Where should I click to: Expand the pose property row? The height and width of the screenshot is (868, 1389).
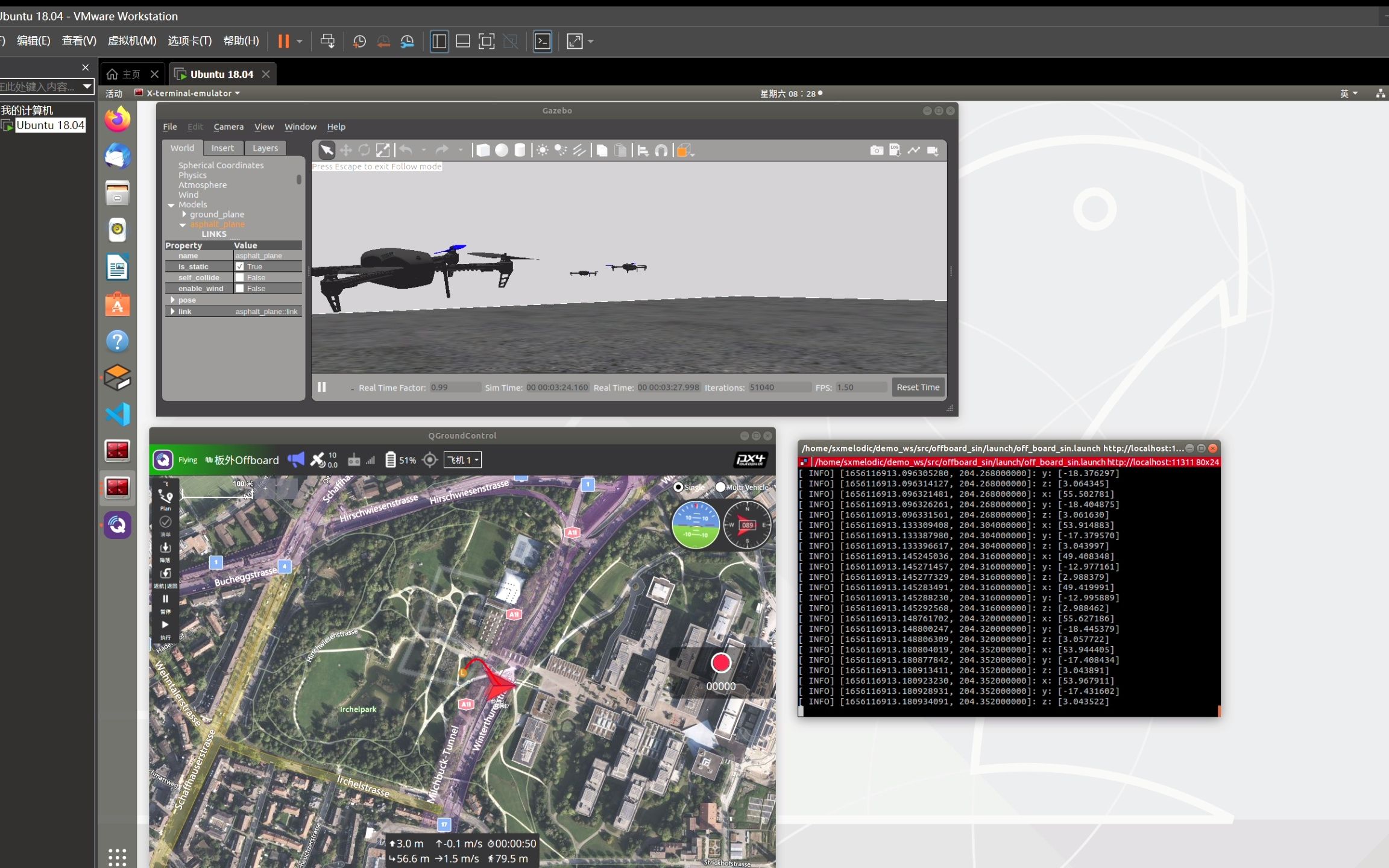(x=173, y=300)
